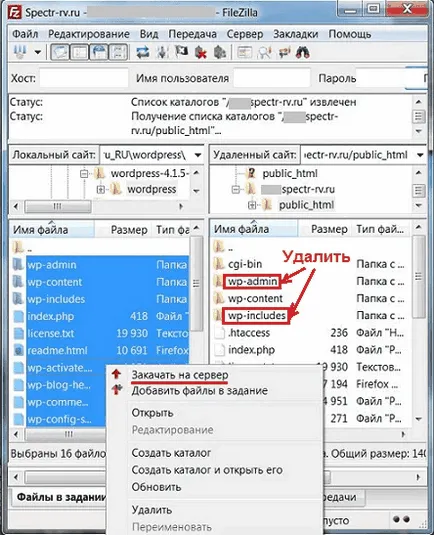Choose Создать каталог и открыть его
434x535 pixels.
(207, 470)
